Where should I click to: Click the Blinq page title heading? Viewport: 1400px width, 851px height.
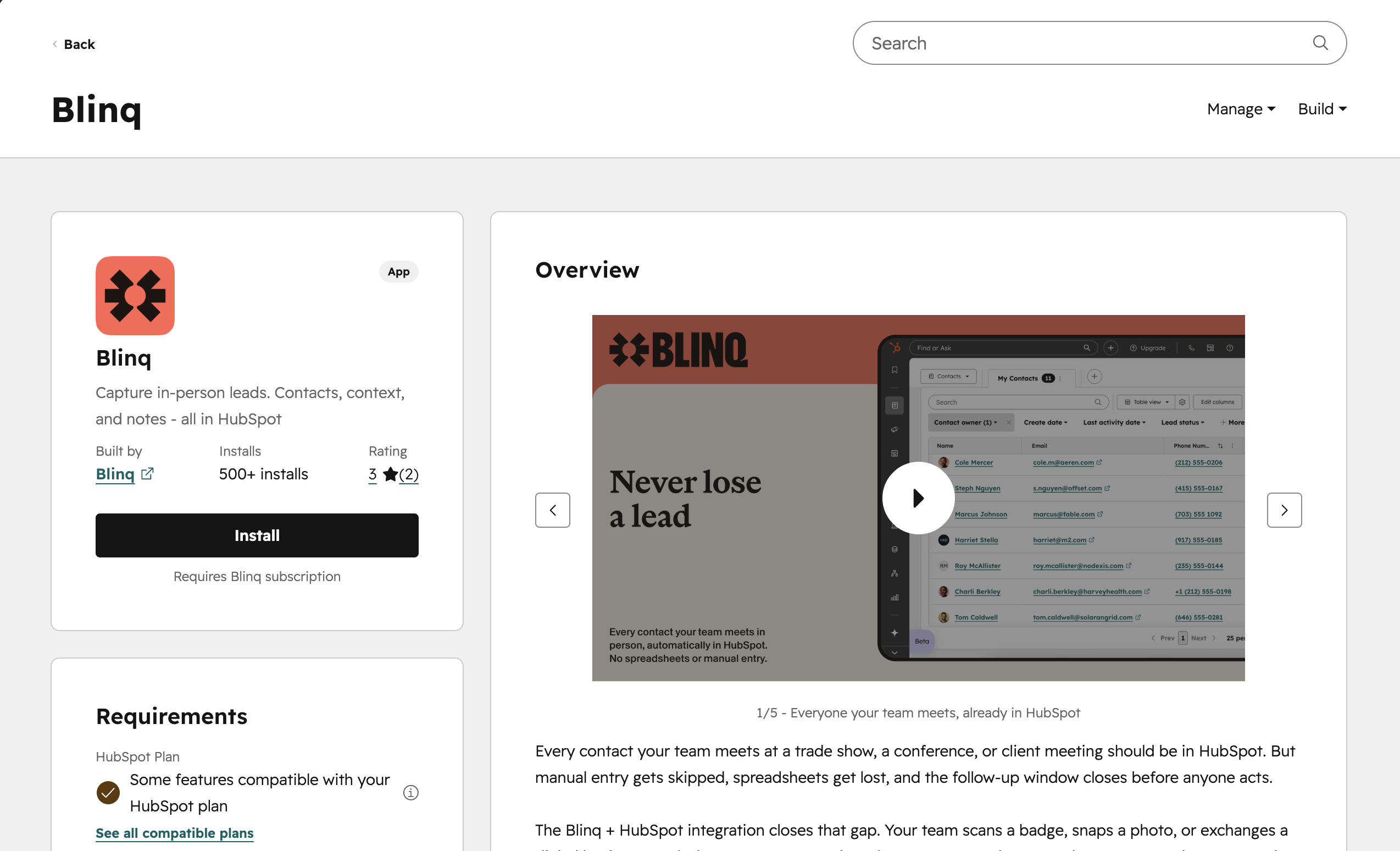click(x=97, y=110)
